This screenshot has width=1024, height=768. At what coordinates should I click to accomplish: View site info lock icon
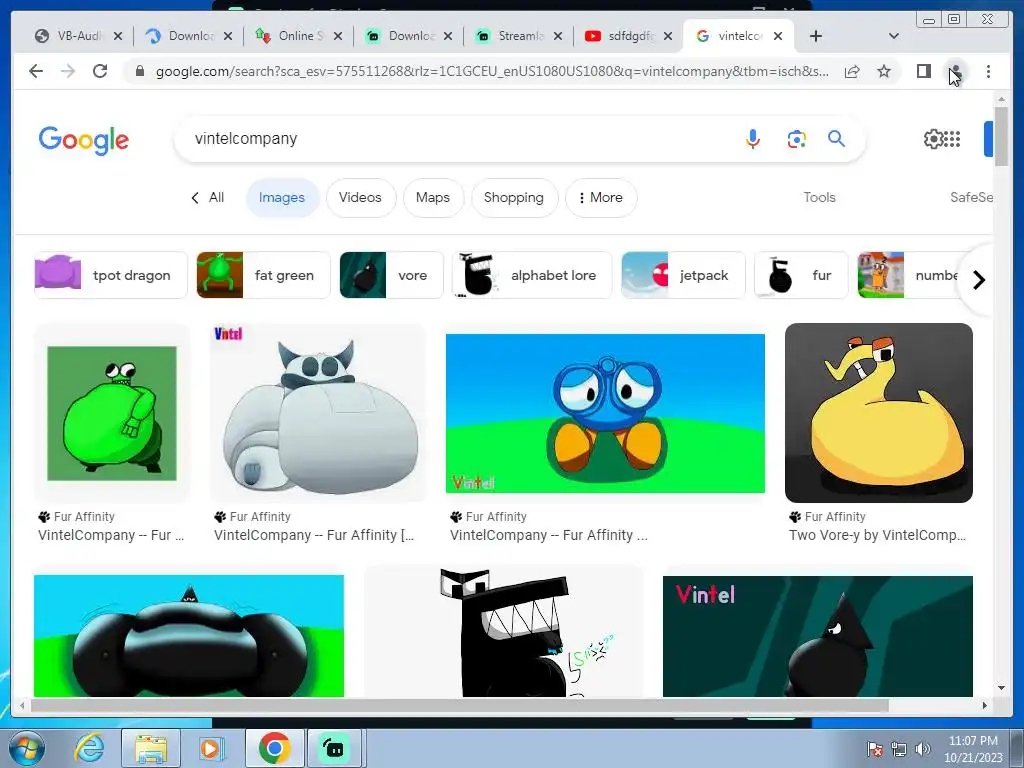pos(139,71)
